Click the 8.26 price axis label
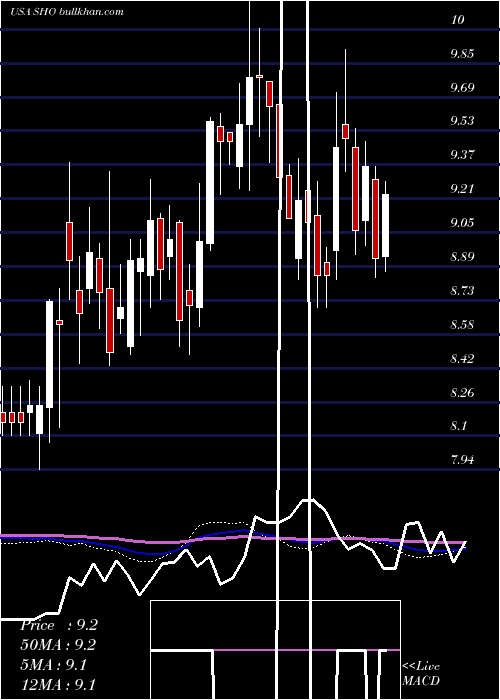This screenshot has width=500, height=700. [x=462, y=392]
